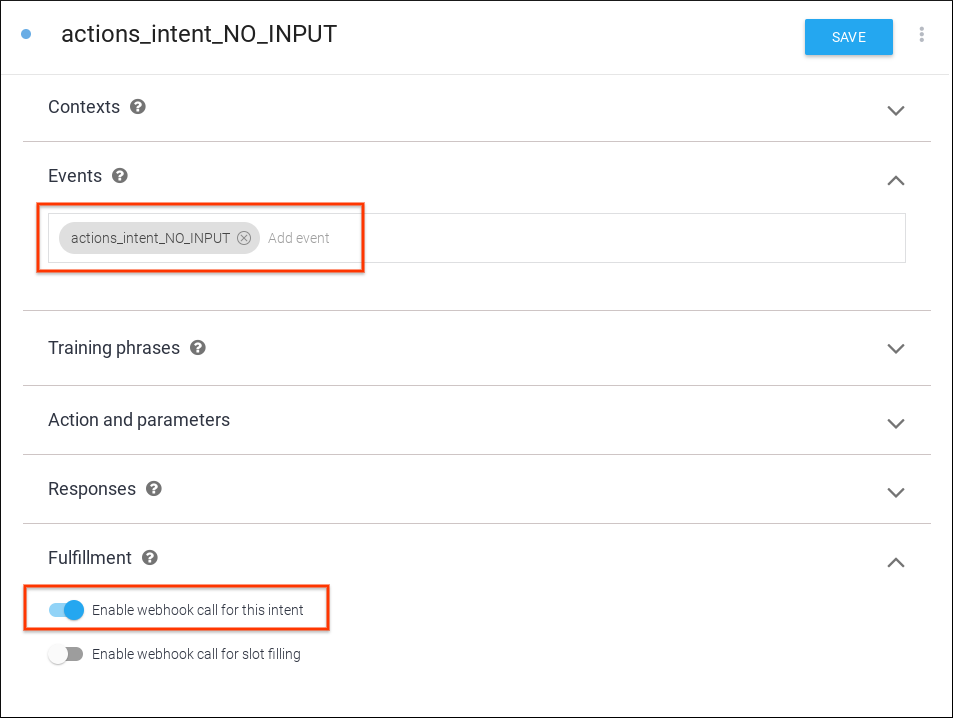Screen dimensions: 953x718
Task: Click the blue dot beside the intent name
Action: pos(26,35)
